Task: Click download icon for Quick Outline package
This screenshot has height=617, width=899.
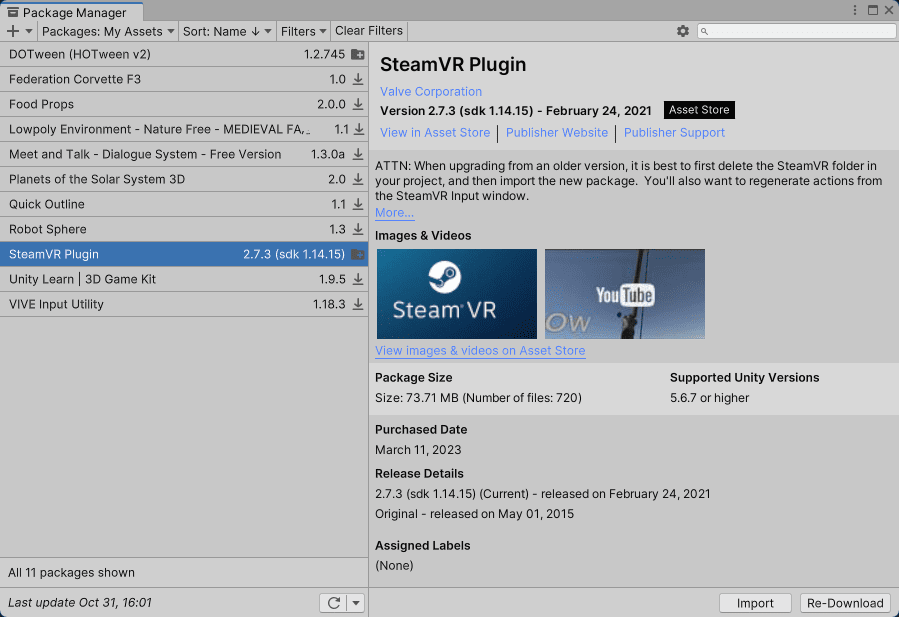Action: pos(358,205)
